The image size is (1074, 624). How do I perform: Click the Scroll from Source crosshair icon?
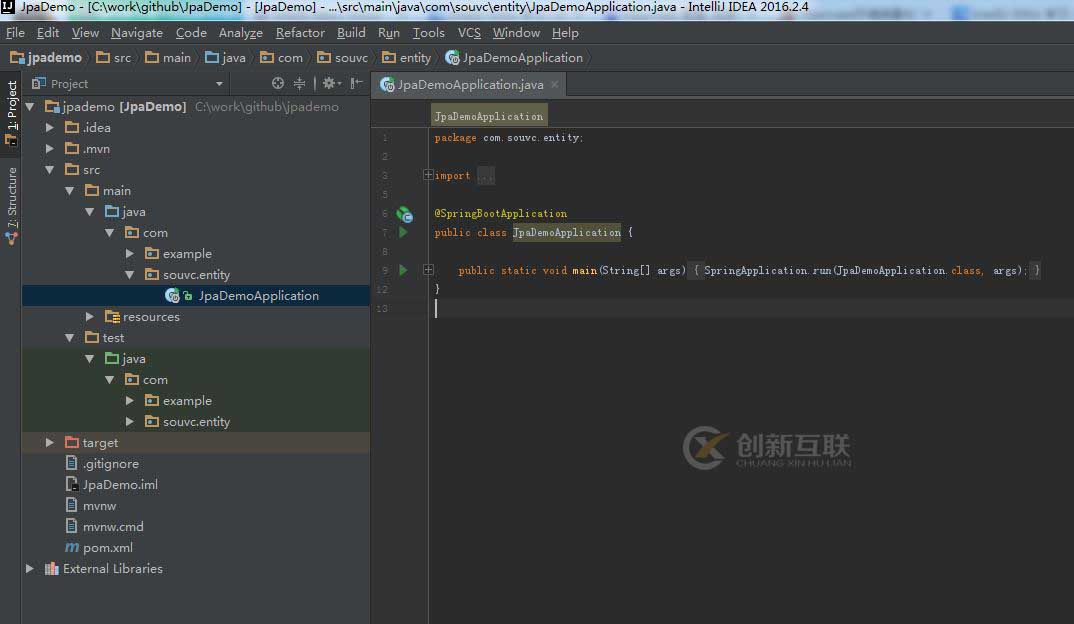(278, 84)
